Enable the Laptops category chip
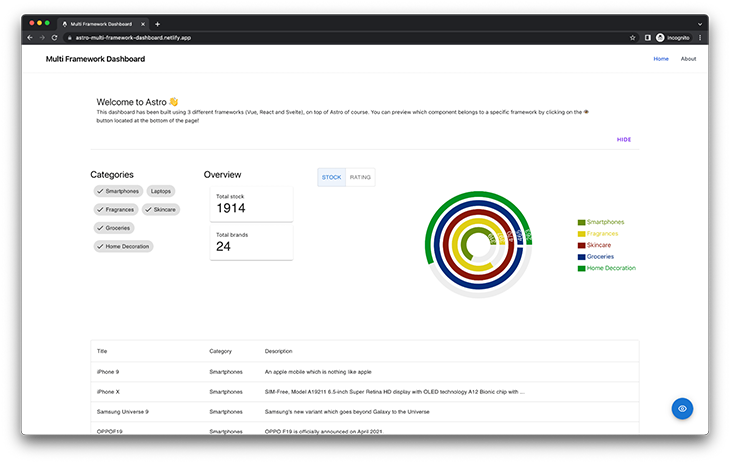The height and width of the screenshot is (463, 730). (x=160, y=190)
